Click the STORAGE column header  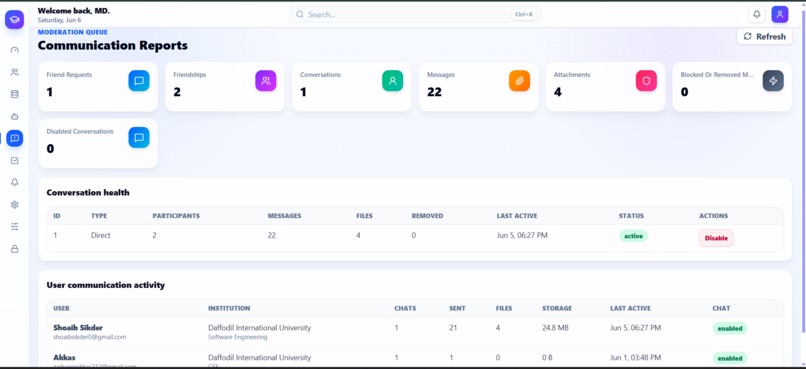tap(557, 308)
